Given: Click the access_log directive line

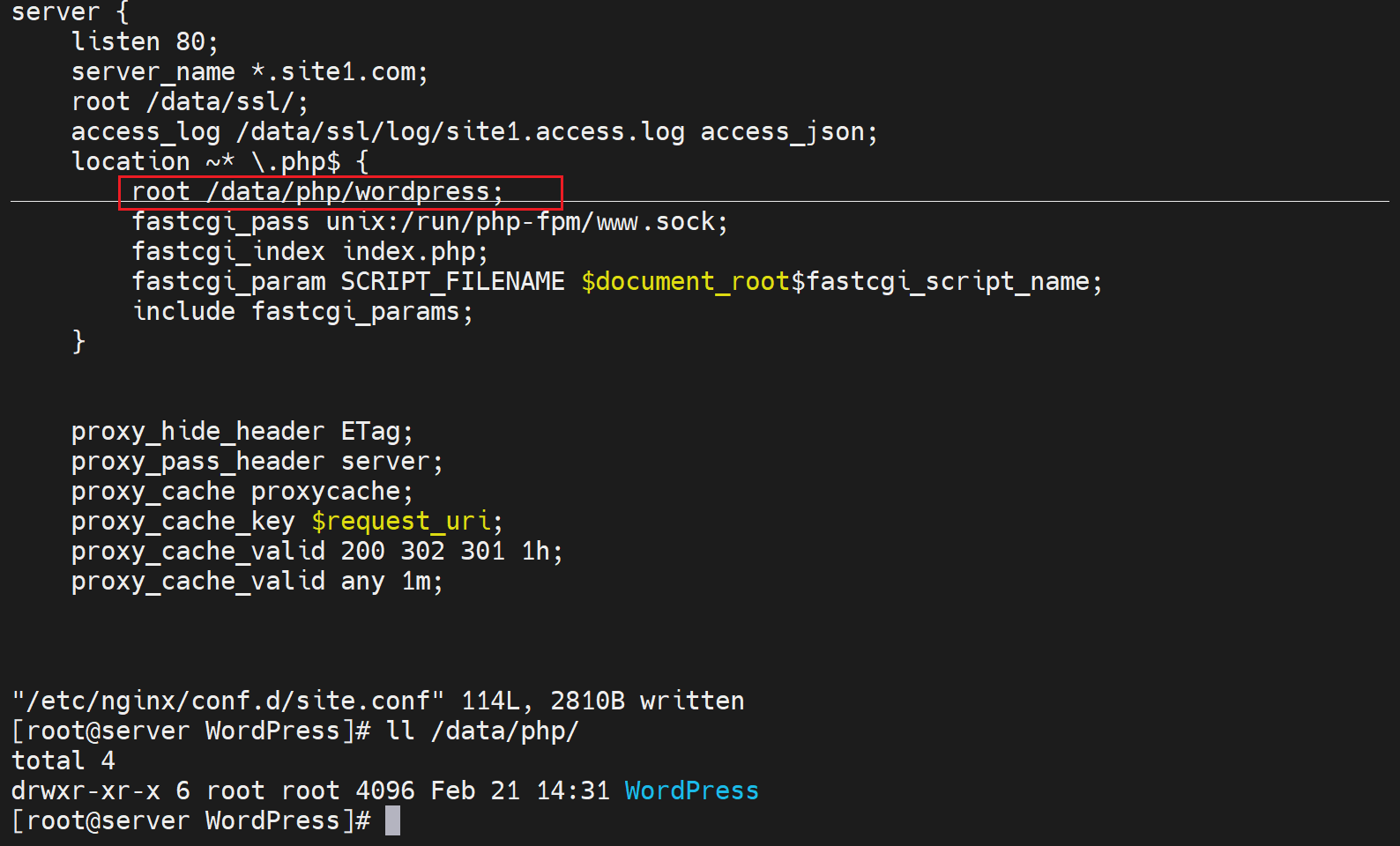Looking at the screenshot, I should coord(474,132).
